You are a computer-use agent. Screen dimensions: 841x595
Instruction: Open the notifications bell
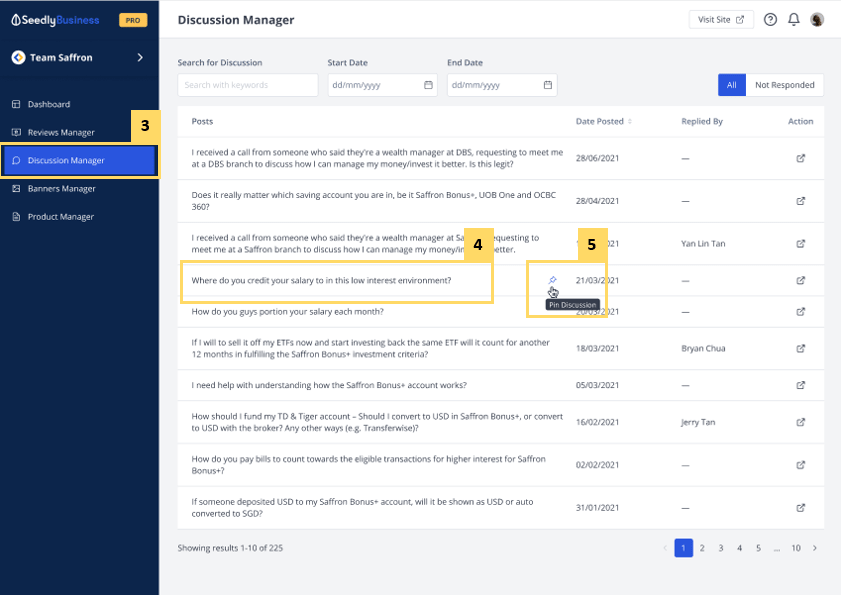[794, 20]
